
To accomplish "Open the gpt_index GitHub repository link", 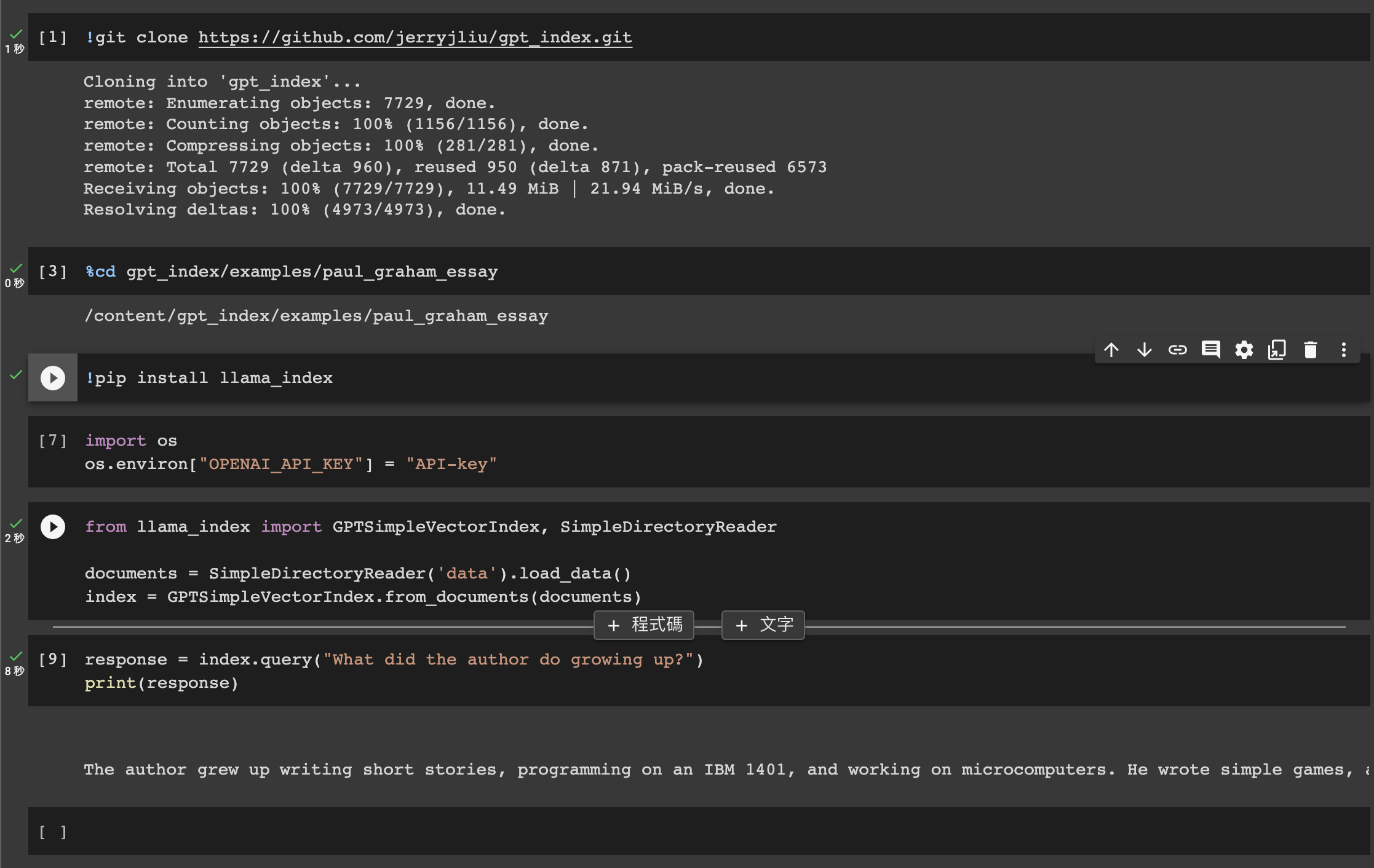I will pyautogui.click(x=415, y=37).
